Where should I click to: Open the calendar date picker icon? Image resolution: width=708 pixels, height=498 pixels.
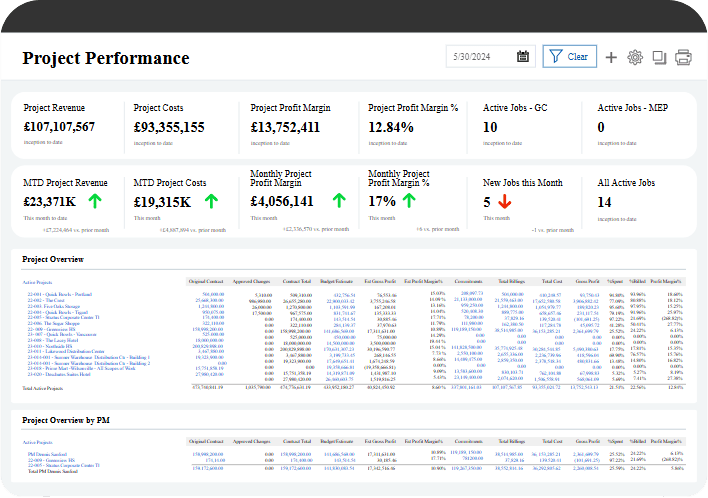[522, 56]
